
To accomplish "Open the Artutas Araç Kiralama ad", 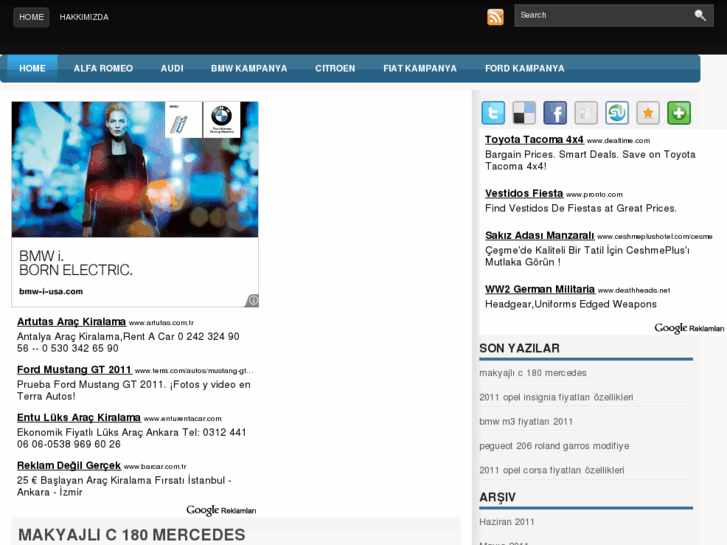I will pyautogui.click(x=71, y=321).
